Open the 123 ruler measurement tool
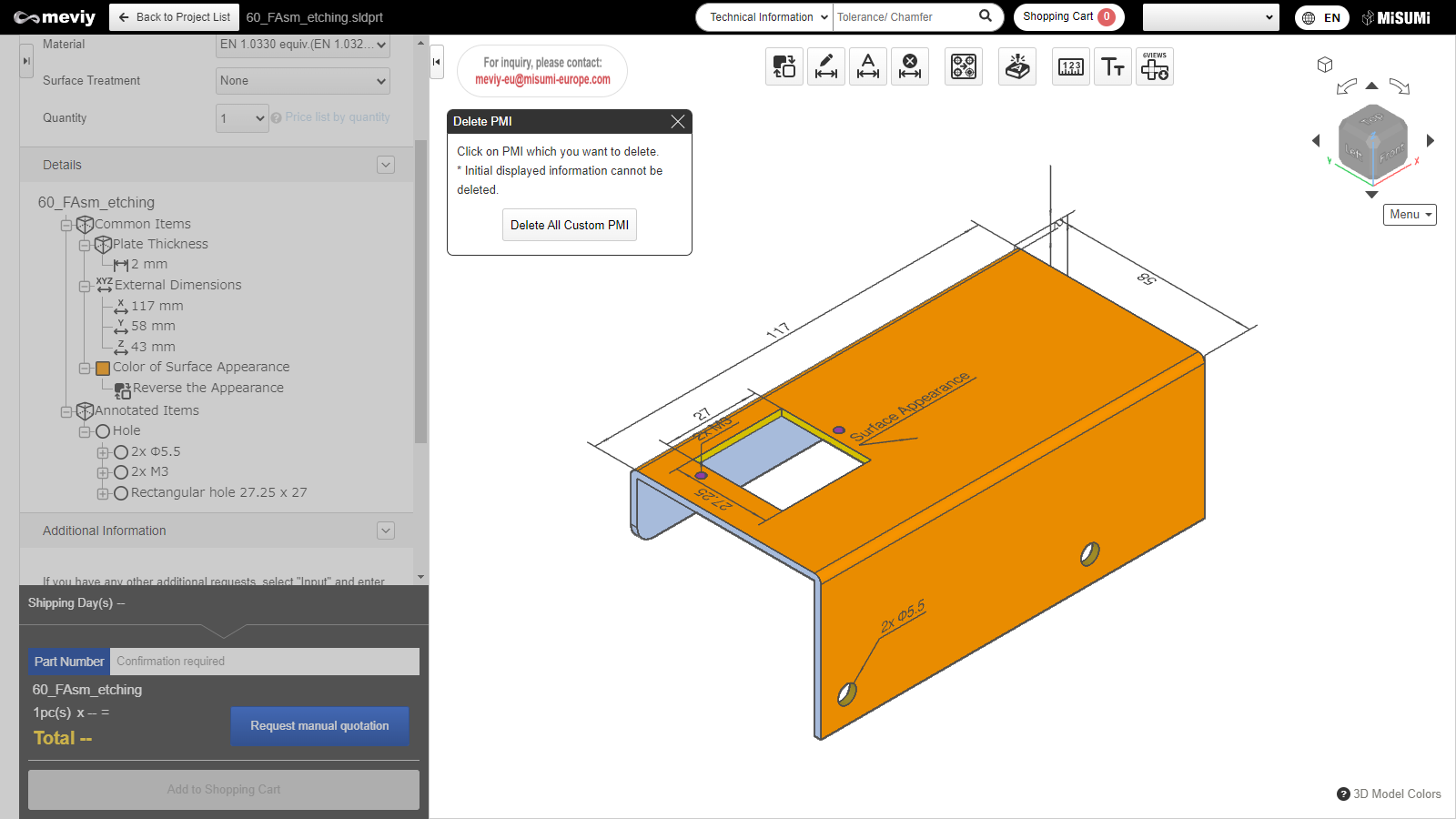This screenshot has height=819, width=1456. (x=1071, y=66)
